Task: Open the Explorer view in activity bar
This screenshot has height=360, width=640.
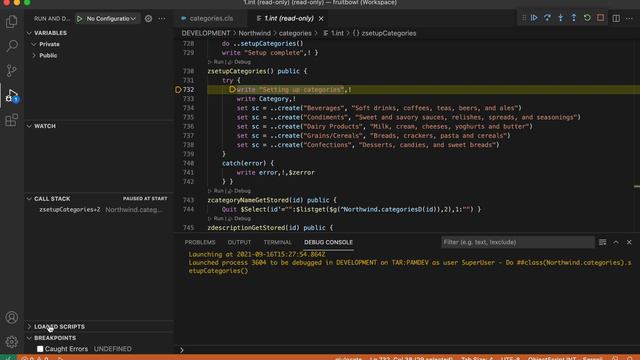Action: point(11,21)
